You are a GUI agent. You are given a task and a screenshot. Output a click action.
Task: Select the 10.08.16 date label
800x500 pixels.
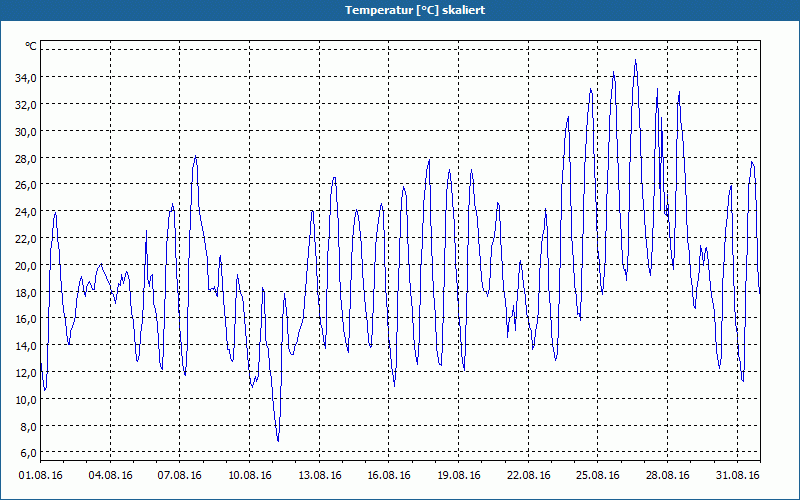tap(249, 475)
